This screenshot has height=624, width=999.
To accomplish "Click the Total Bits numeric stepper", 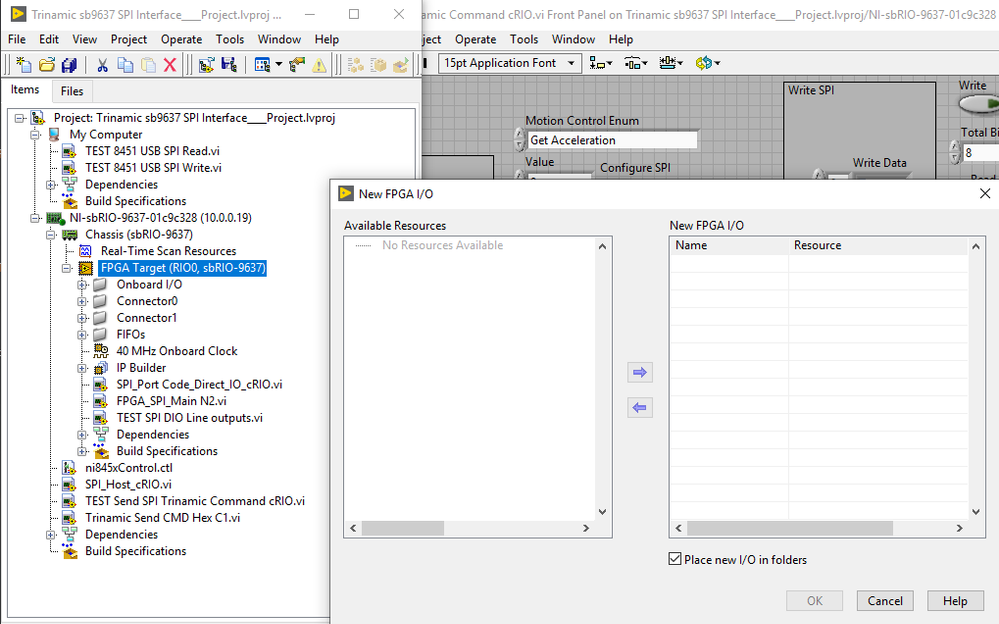I will 954,153.
